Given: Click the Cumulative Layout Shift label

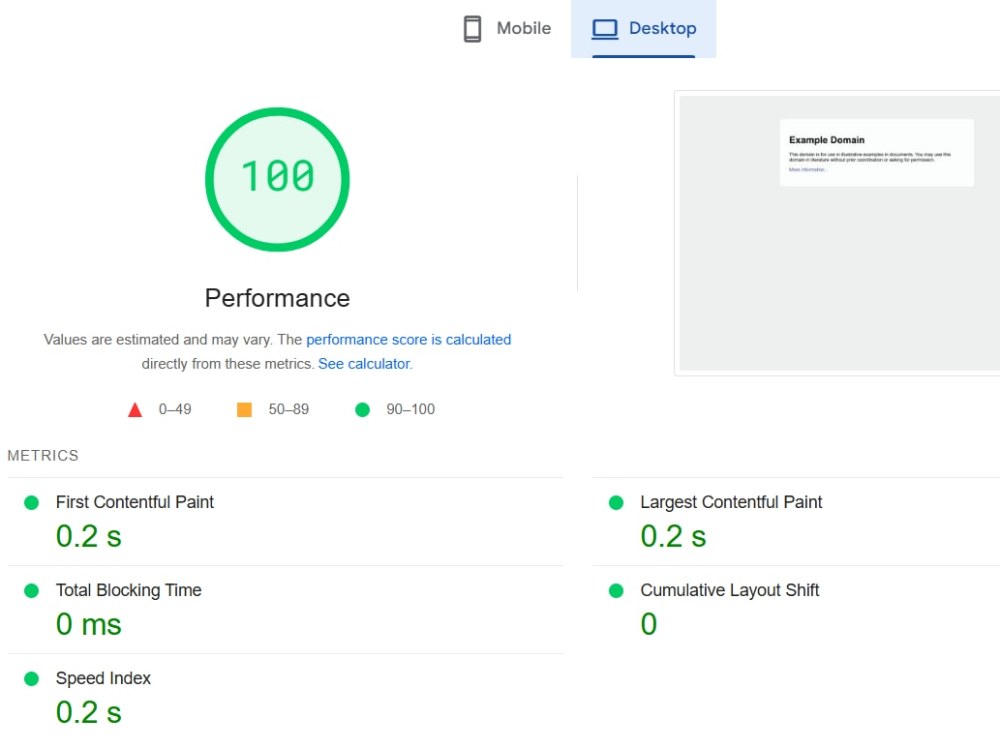Looking at the screenshot, I should tap(730, 590).
